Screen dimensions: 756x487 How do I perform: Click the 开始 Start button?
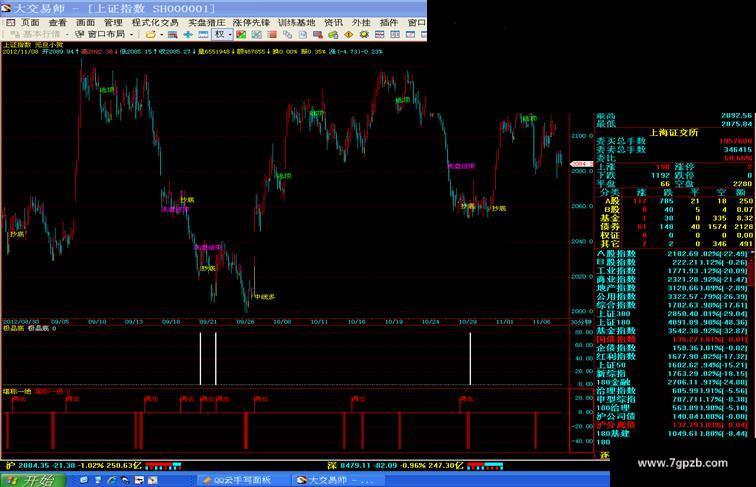tap(33, 480)
